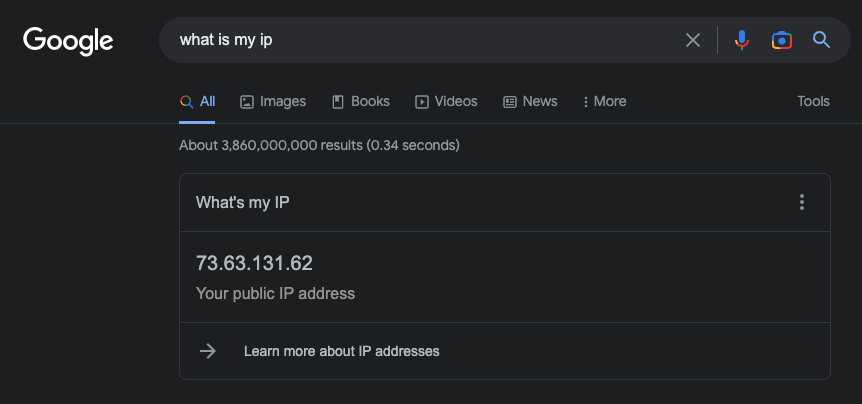
Task: Expand the More search categories menu
Action: [x=604, y=102]
